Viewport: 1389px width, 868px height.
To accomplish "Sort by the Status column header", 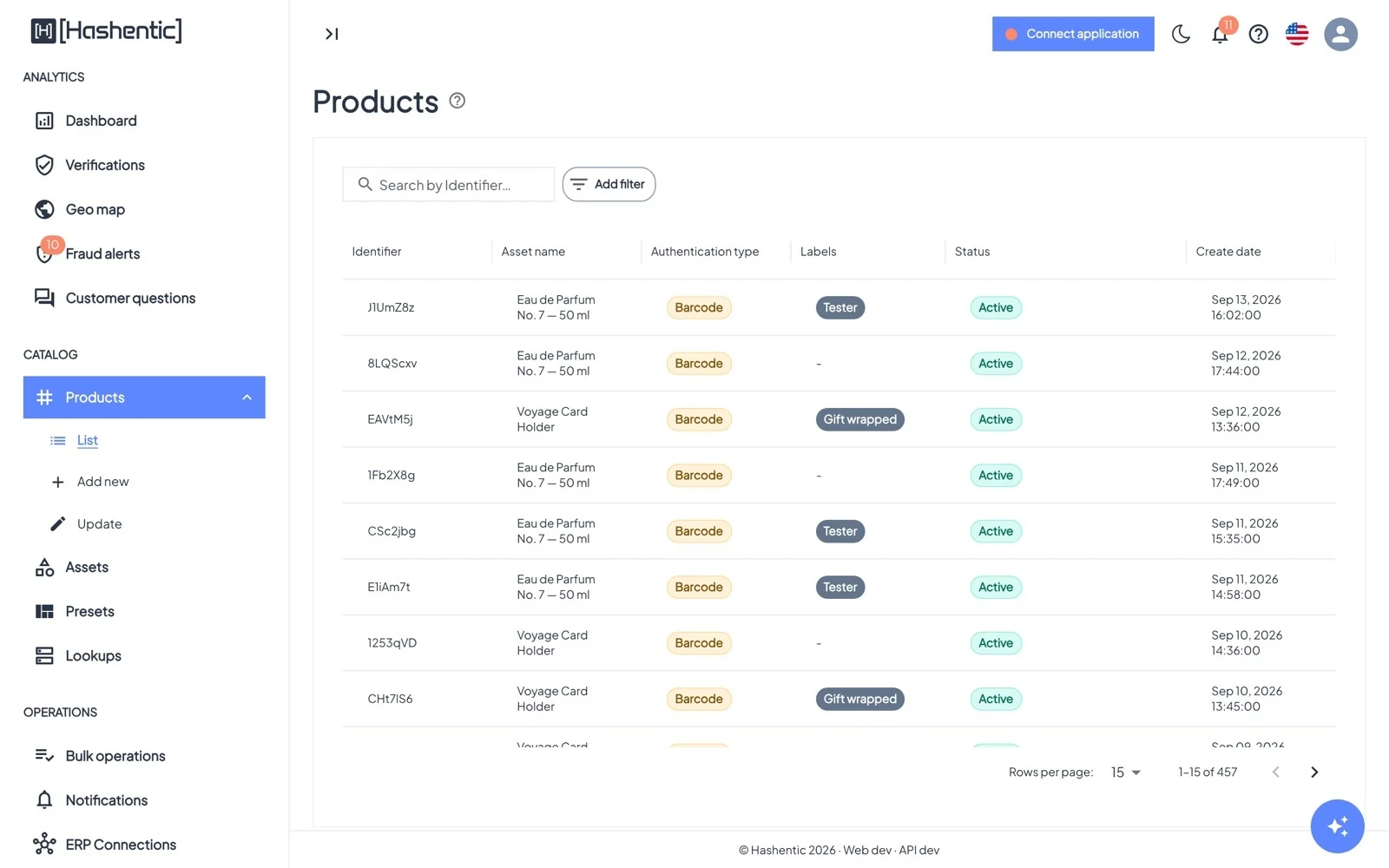I will tap(972, 252).
